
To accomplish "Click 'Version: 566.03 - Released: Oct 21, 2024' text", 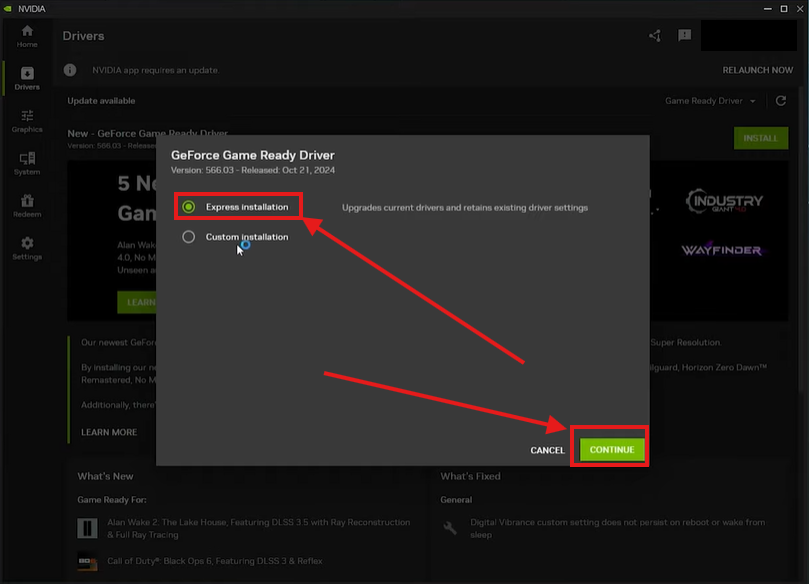I will point(253,170).
